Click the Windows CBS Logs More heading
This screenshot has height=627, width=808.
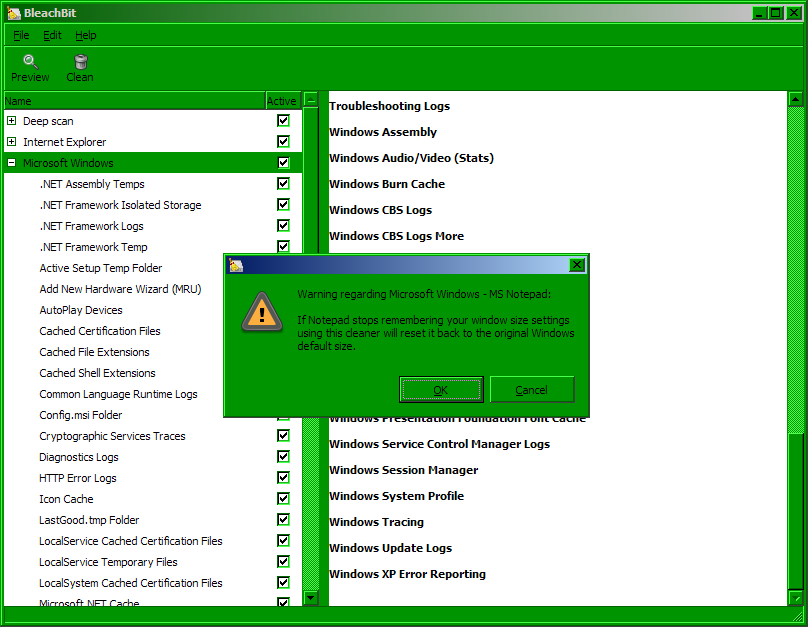(x=396, y=236)
